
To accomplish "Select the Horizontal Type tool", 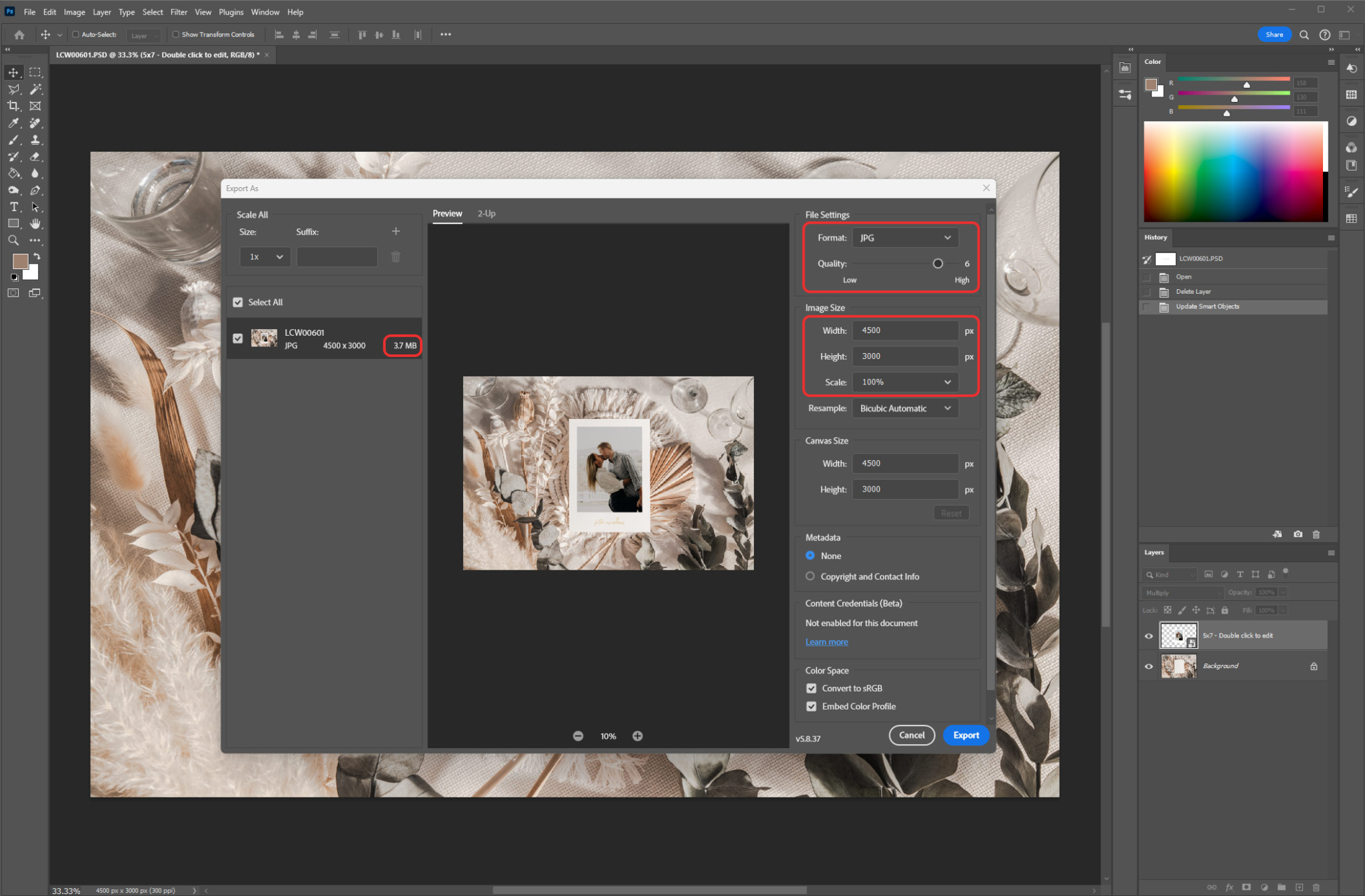I will pyautogui.click(x=13, y=207).
